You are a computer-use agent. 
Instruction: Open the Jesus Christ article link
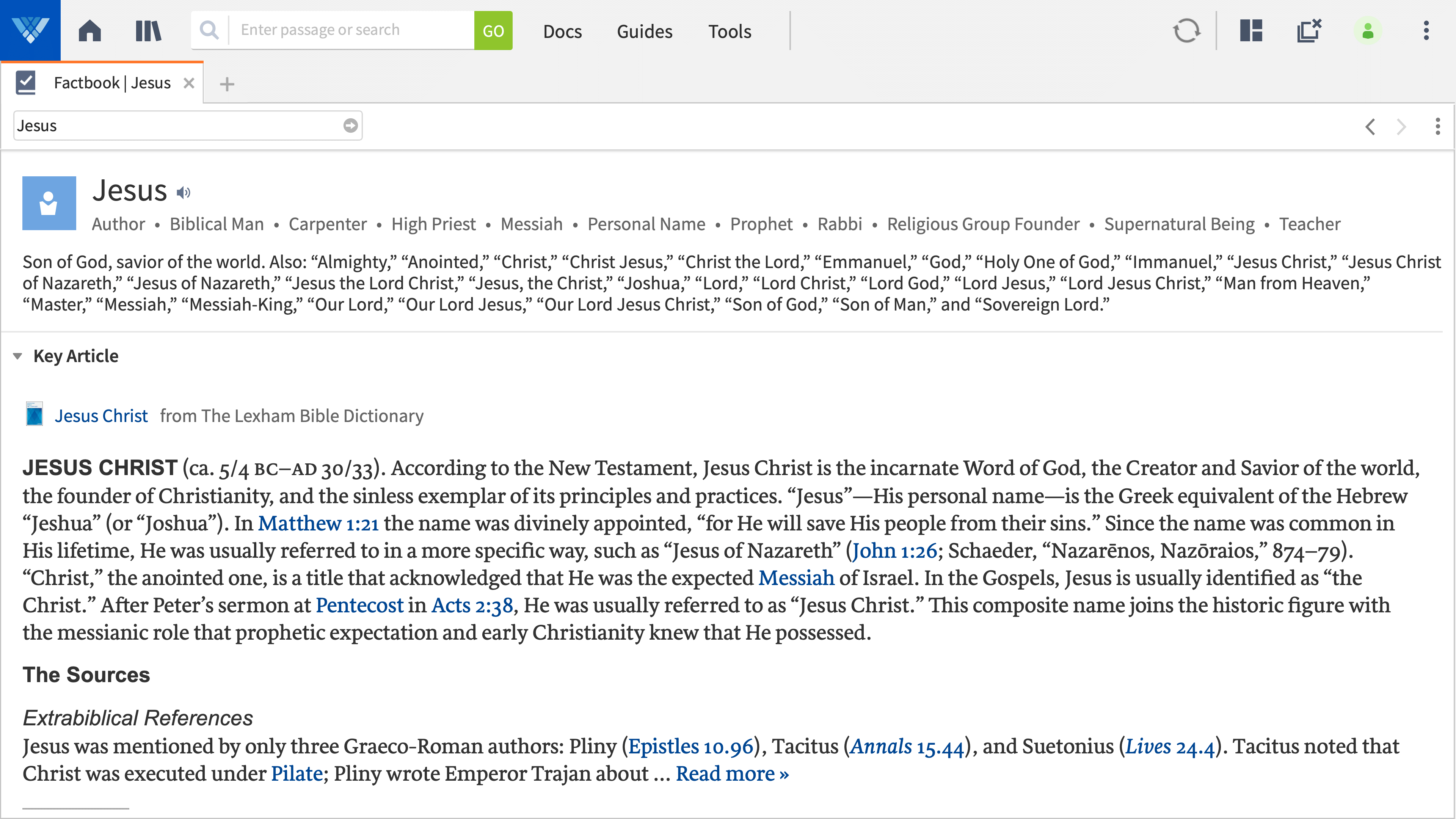click(101, 416)
